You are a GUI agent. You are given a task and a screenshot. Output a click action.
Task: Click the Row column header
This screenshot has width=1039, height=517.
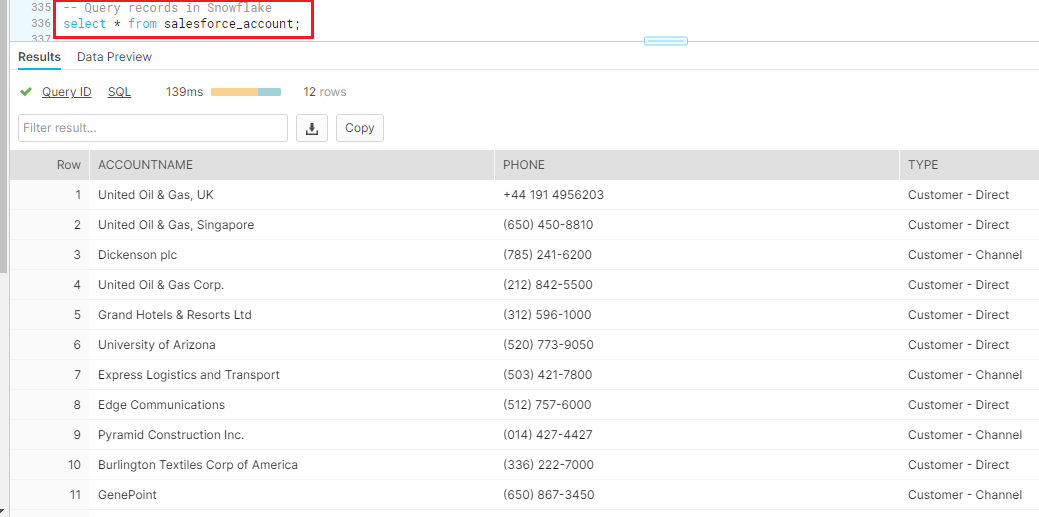click(x=68, y=165)
